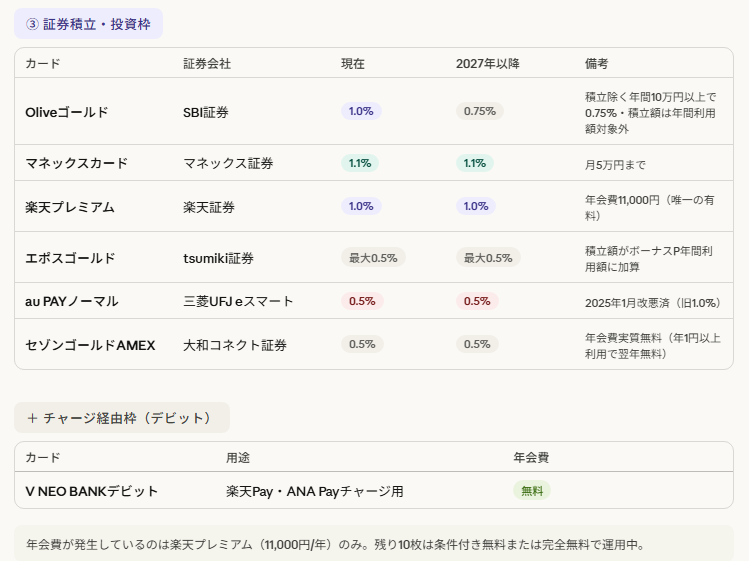Click the plus icon beside チャージ経由枠
Viewport: 749px width, 561px height.
32,418
